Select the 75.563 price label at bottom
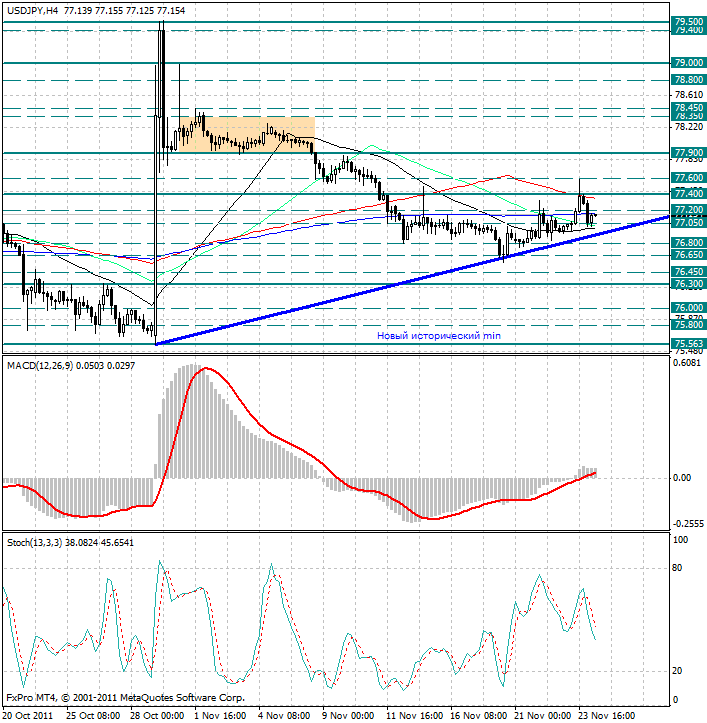Viewport: 707px width, 723px height. pos(687,344)
